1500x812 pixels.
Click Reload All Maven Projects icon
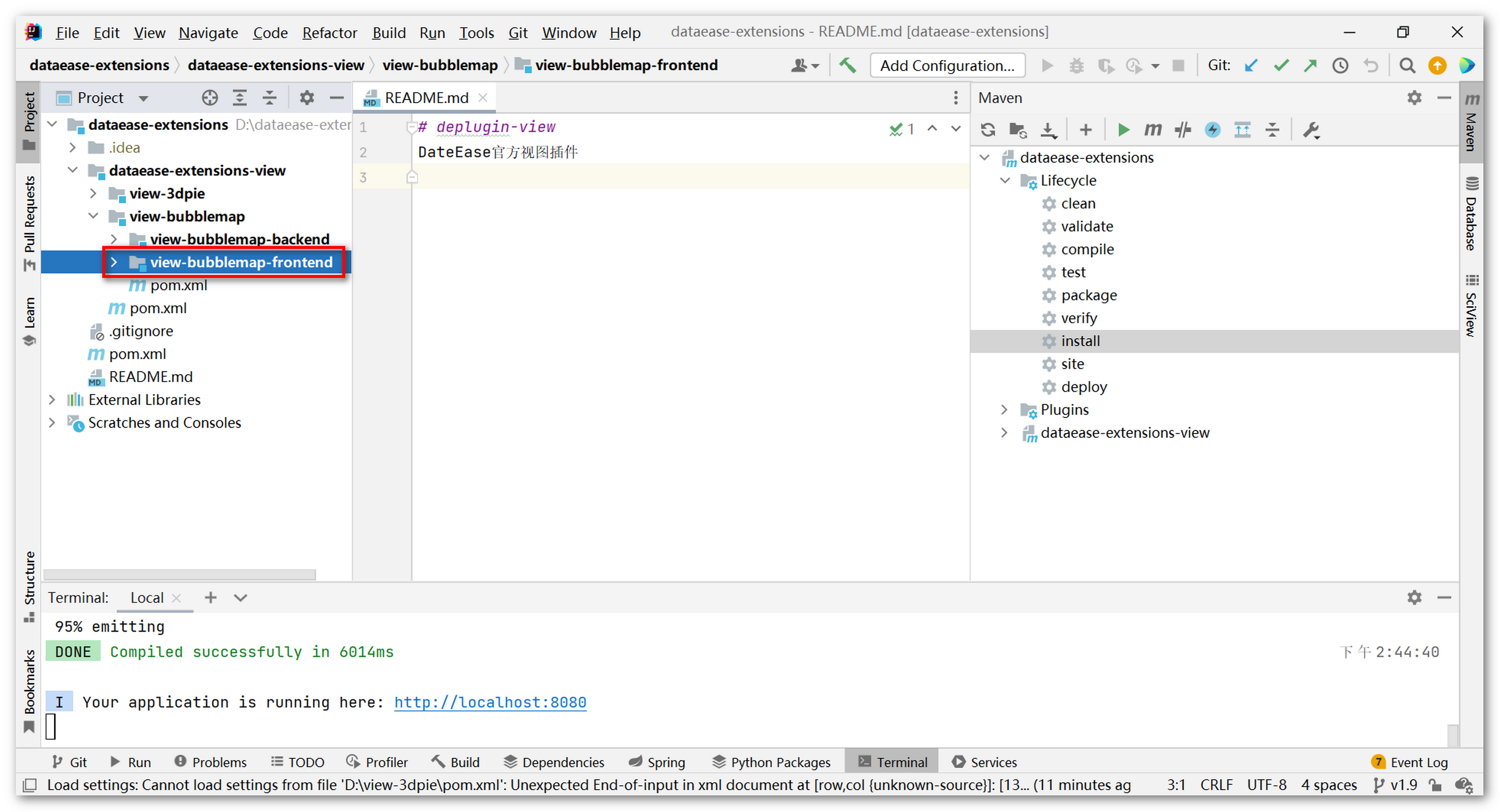[988, 129]
